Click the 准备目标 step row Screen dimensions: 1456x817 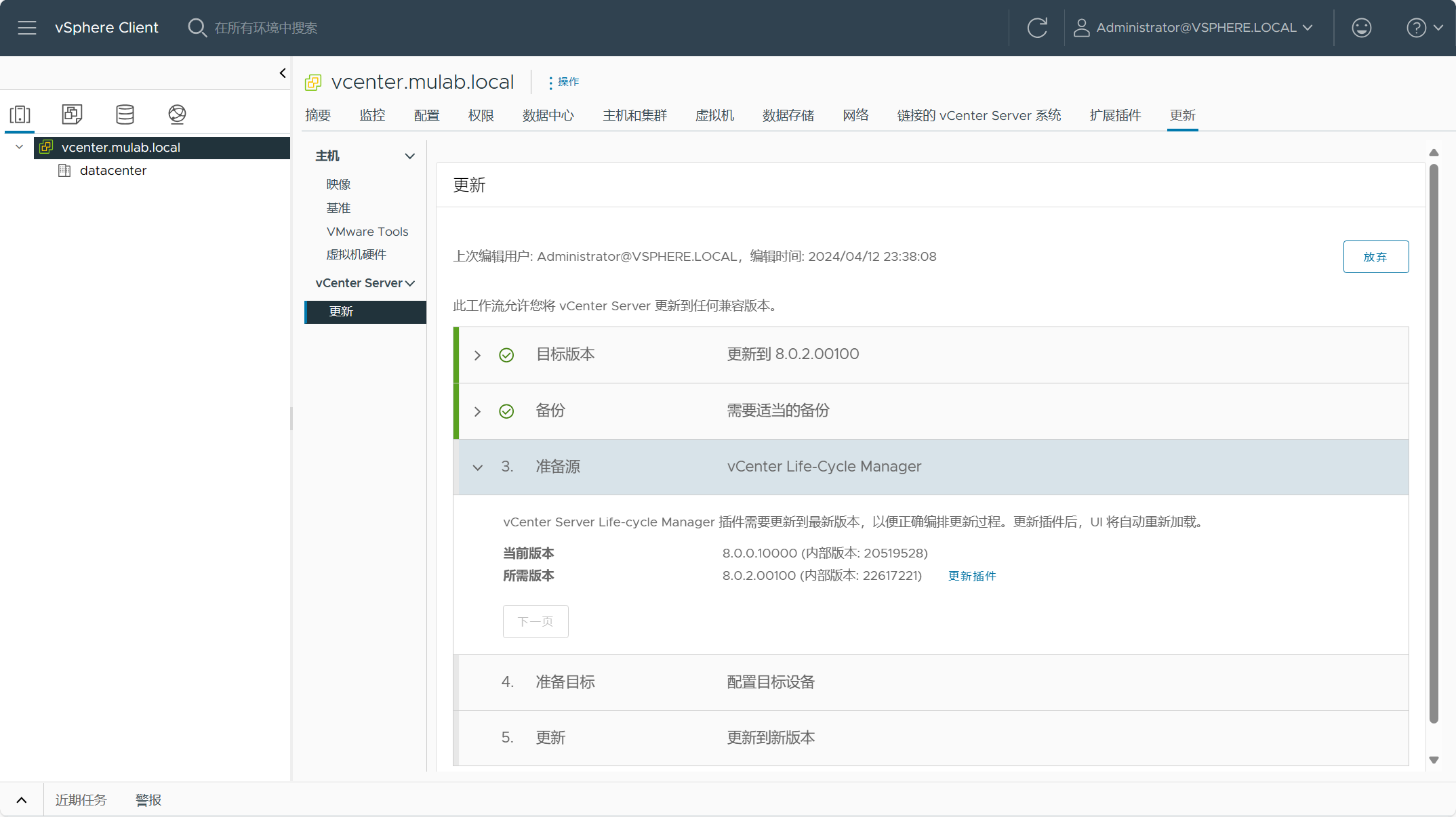pos(931,682)
